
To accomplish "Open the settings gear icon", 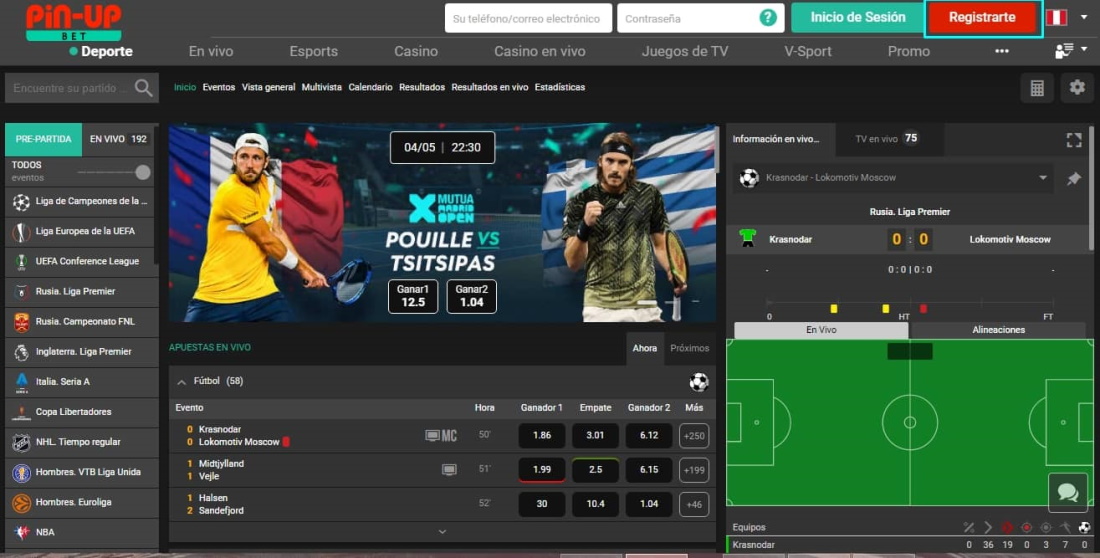I will [1077, 88].
